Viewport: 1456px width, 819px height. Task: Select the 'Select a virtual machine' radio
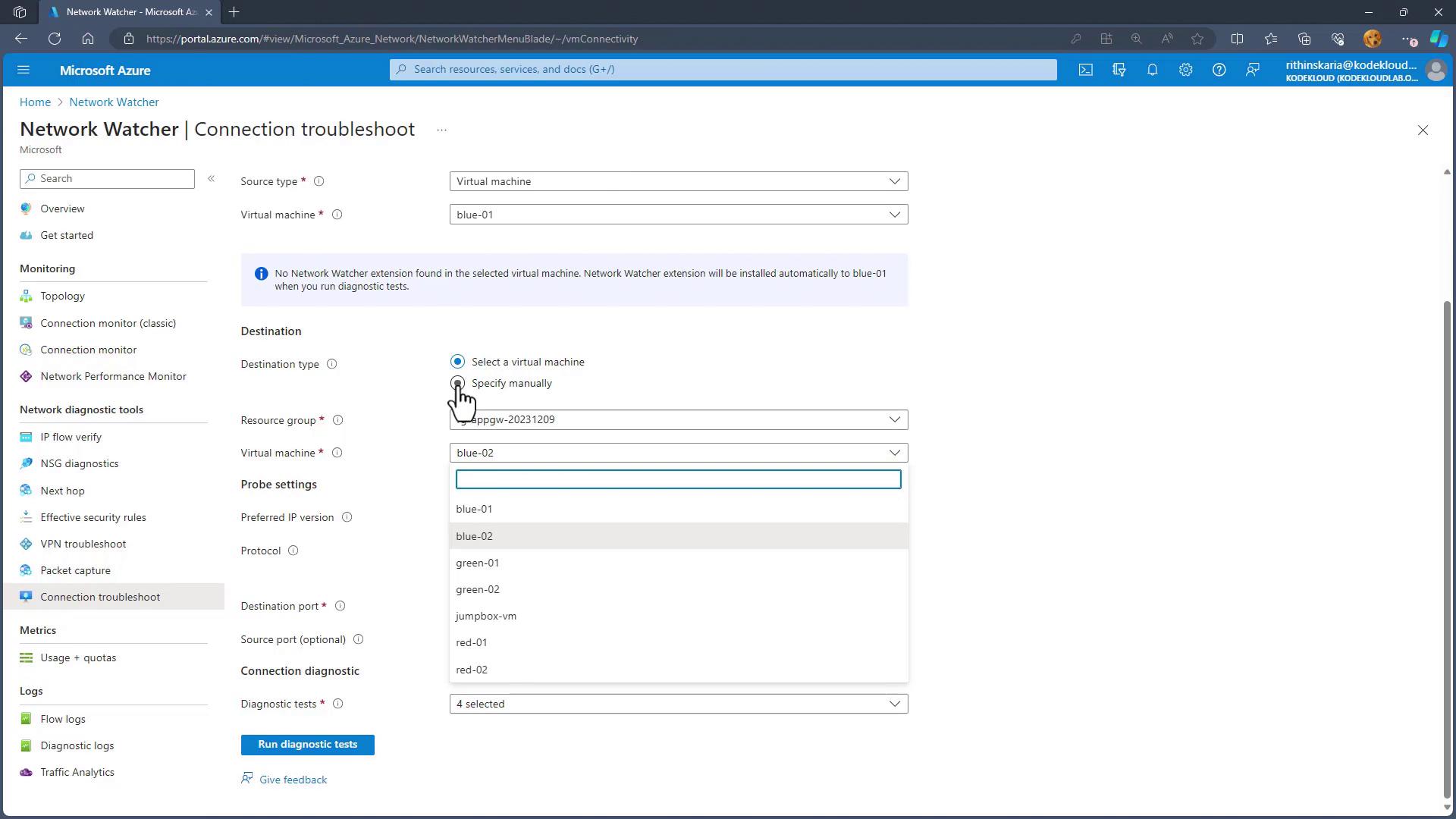tap(457, 362)
